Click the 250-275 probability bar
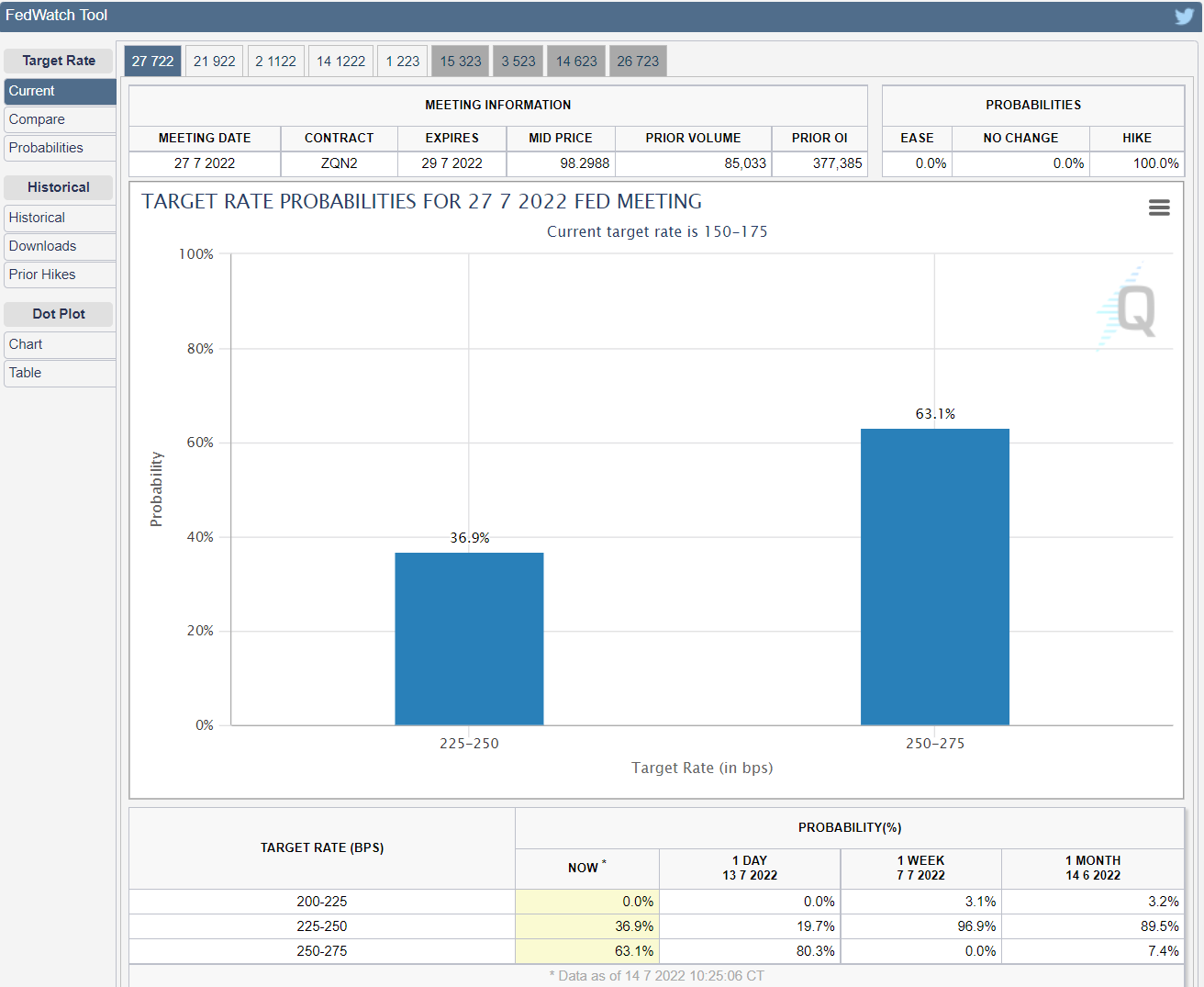The image size is (1204, 987). [935, 577]
